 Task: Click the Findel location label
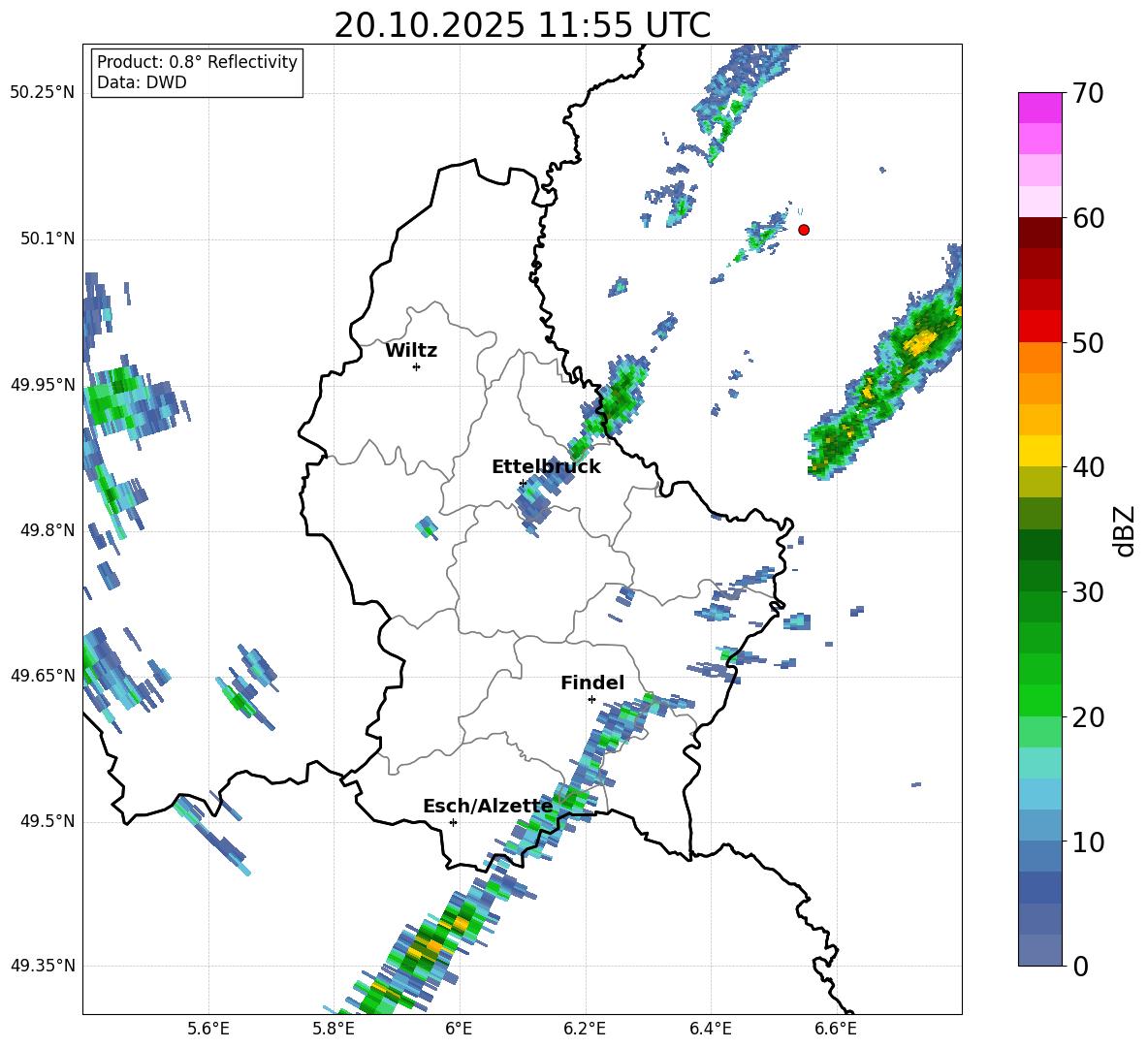pos(592,683)
